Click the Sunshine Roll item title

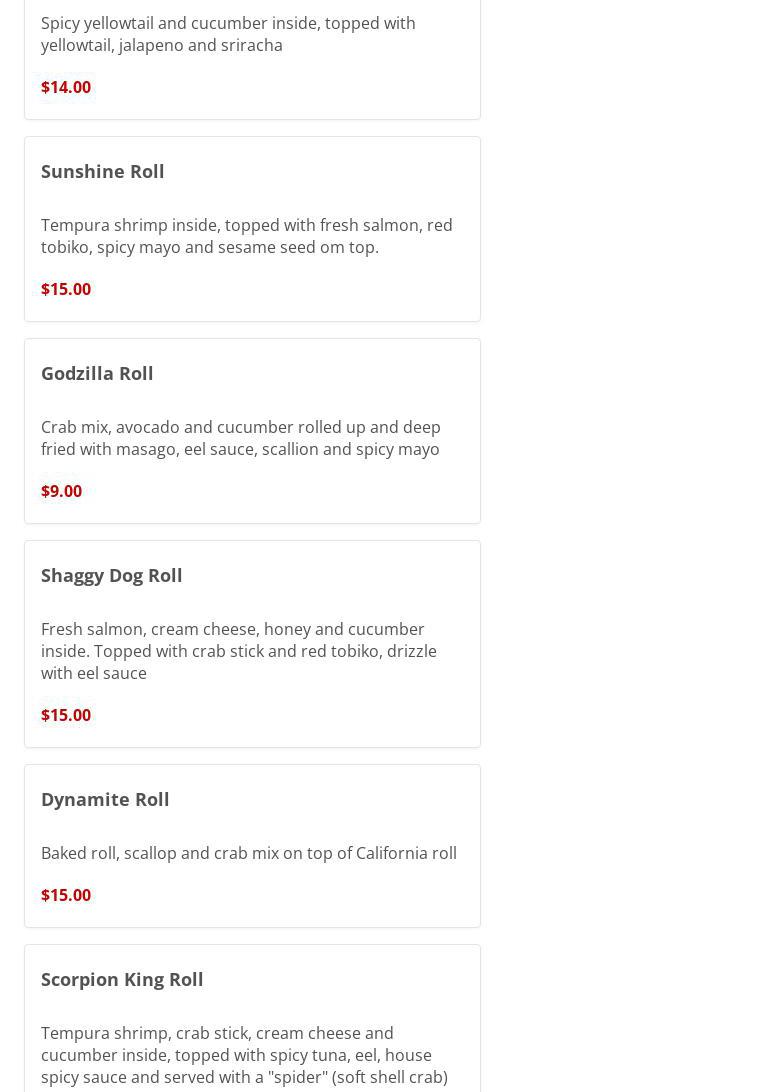(102, 171)
